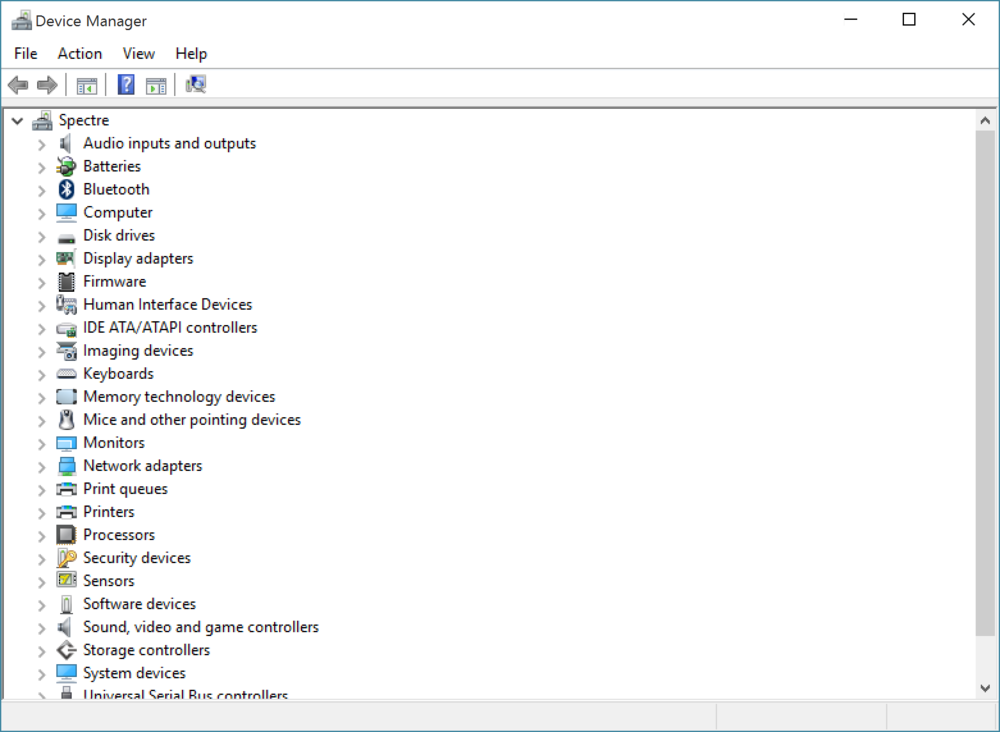Expand the Computer category

pos(41,213)
